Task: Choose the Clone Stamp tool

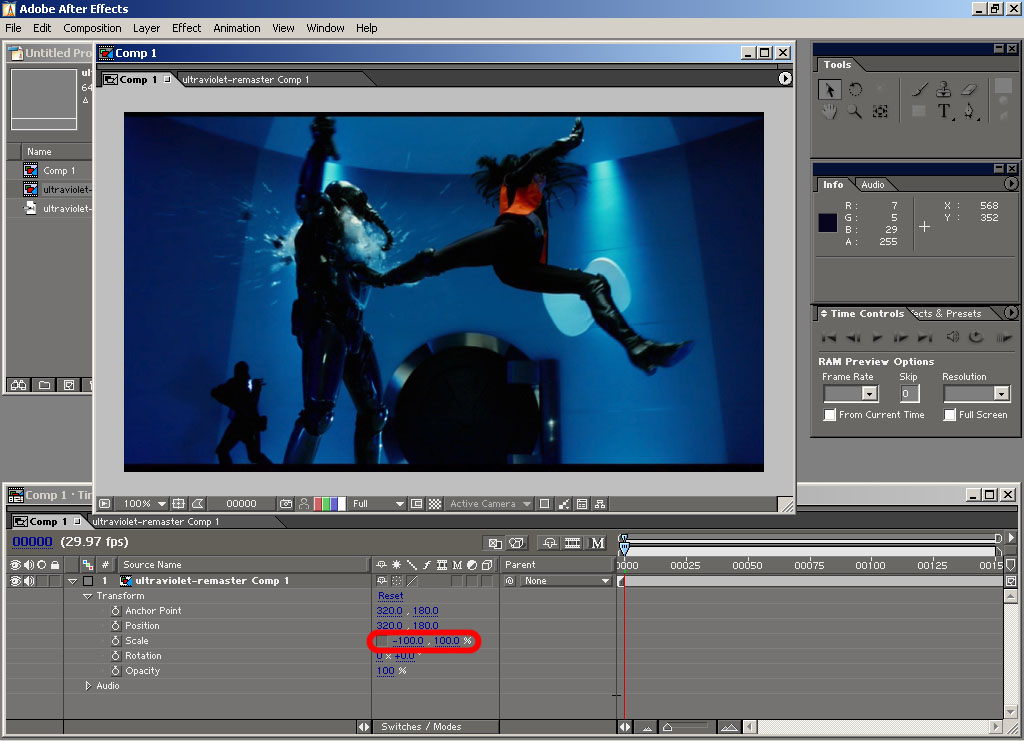Action: pos(944,89)
